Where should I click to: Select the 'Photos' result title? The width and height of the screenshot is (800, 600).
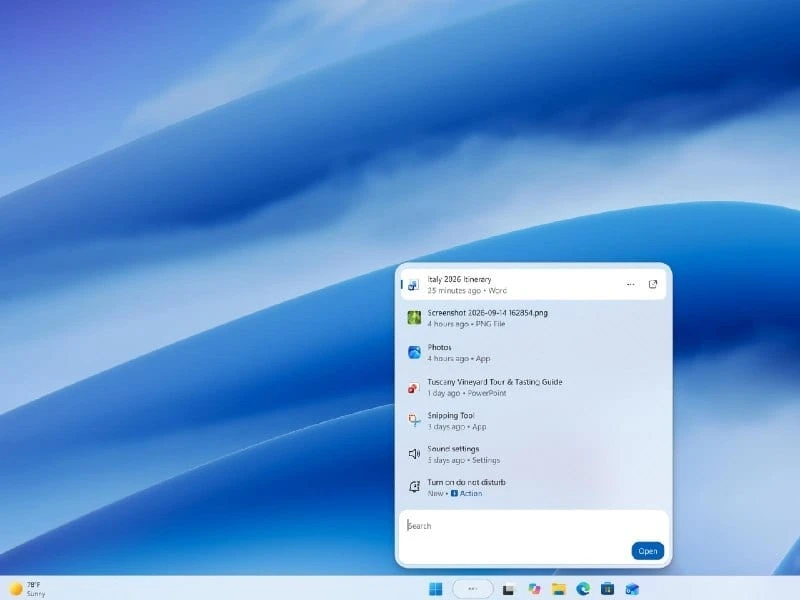point(439,347)
